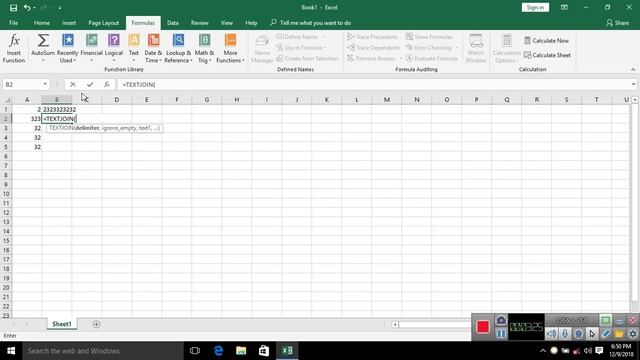
Task: Switch to the Insert tab
Action: coord(69,23)
